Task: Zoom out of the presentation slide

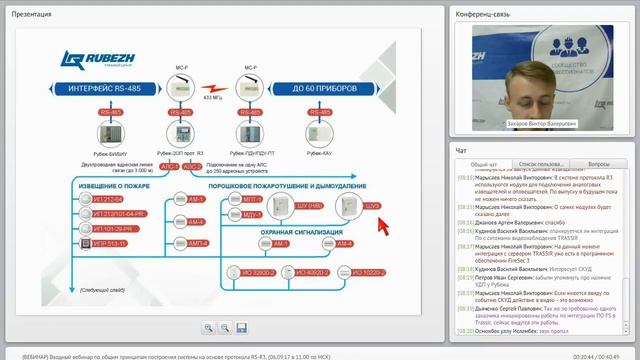Action: coord(225,328)
